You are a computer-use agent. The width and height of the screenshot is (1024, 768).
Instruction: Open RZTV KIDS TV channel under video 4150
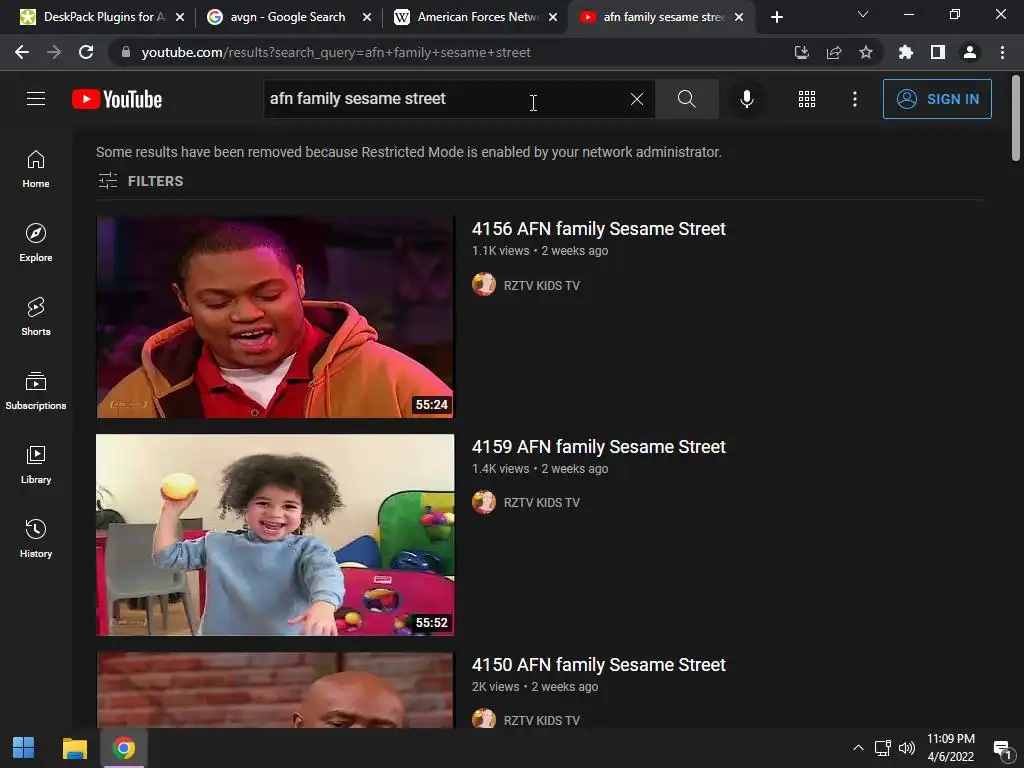tap(541, 720)
